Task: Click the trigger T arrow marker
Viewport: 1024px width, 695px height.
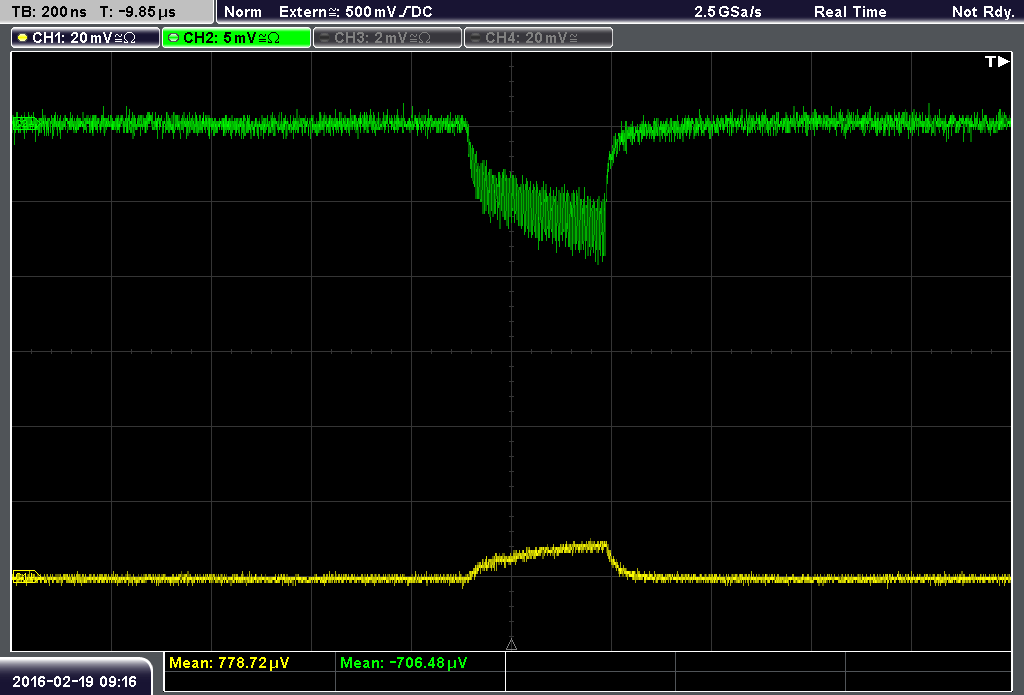Action: 997,61
